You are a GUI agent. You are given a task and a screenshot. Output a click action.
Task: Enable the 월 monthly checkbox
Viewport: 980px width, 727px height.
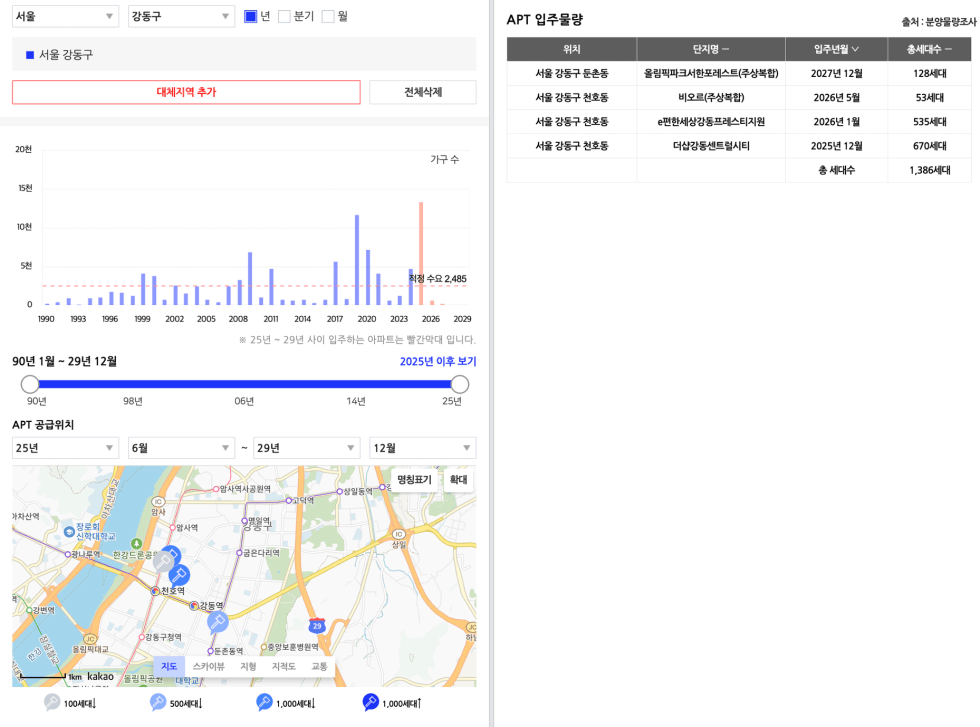tap(328, 16)
